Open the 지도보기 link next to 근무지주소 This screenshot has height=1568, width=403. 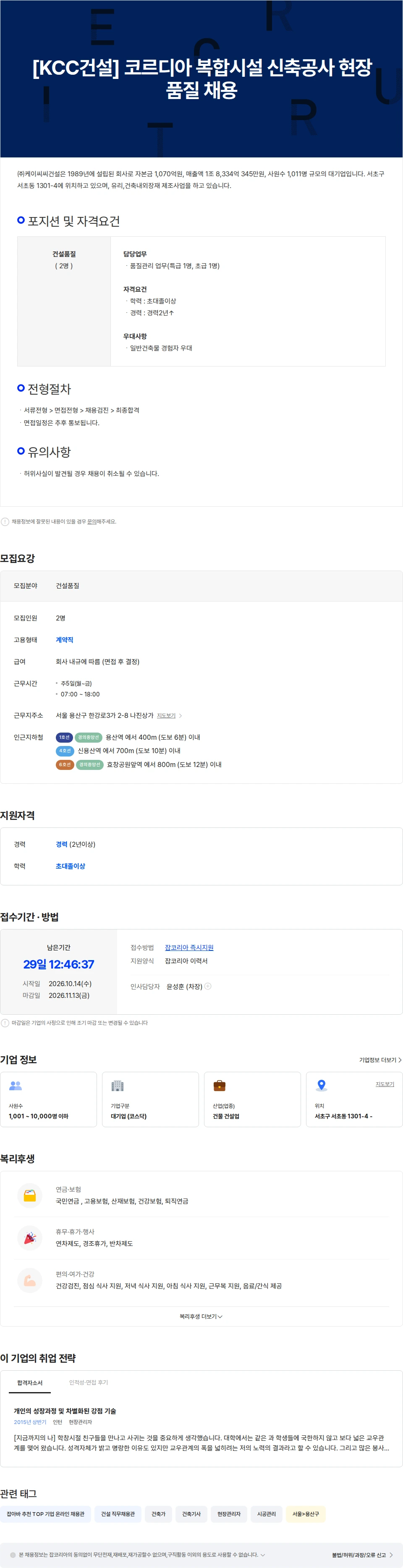coord(166,716)
